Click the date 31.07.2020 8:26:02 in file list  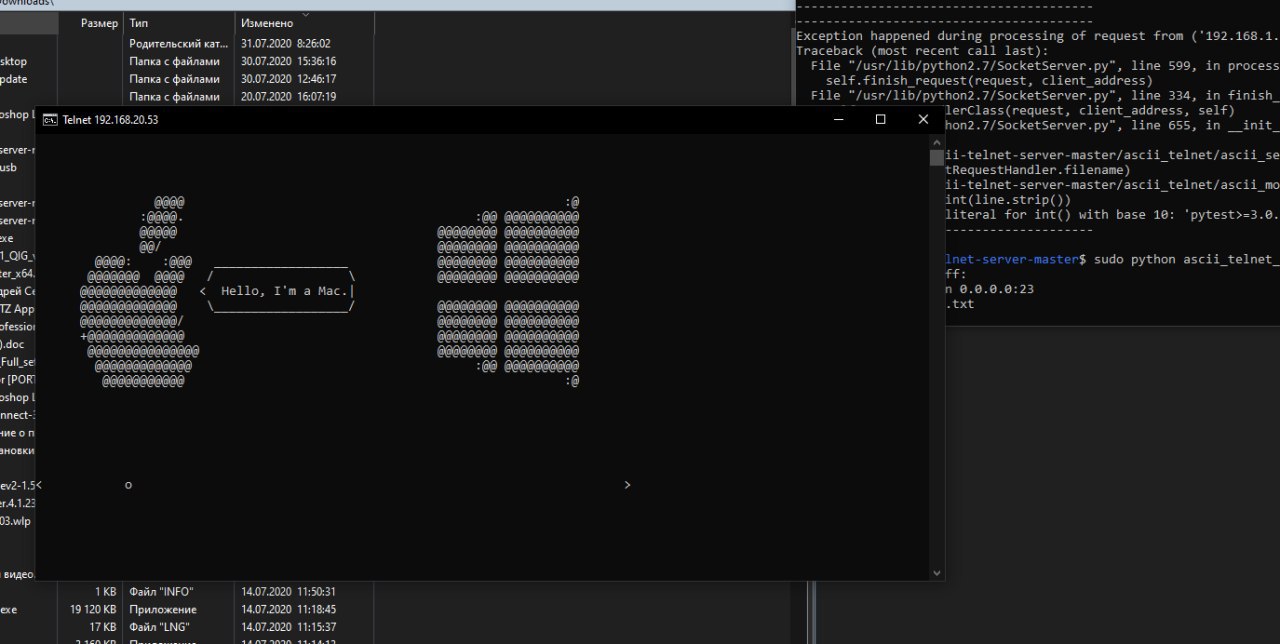[285, 43]
